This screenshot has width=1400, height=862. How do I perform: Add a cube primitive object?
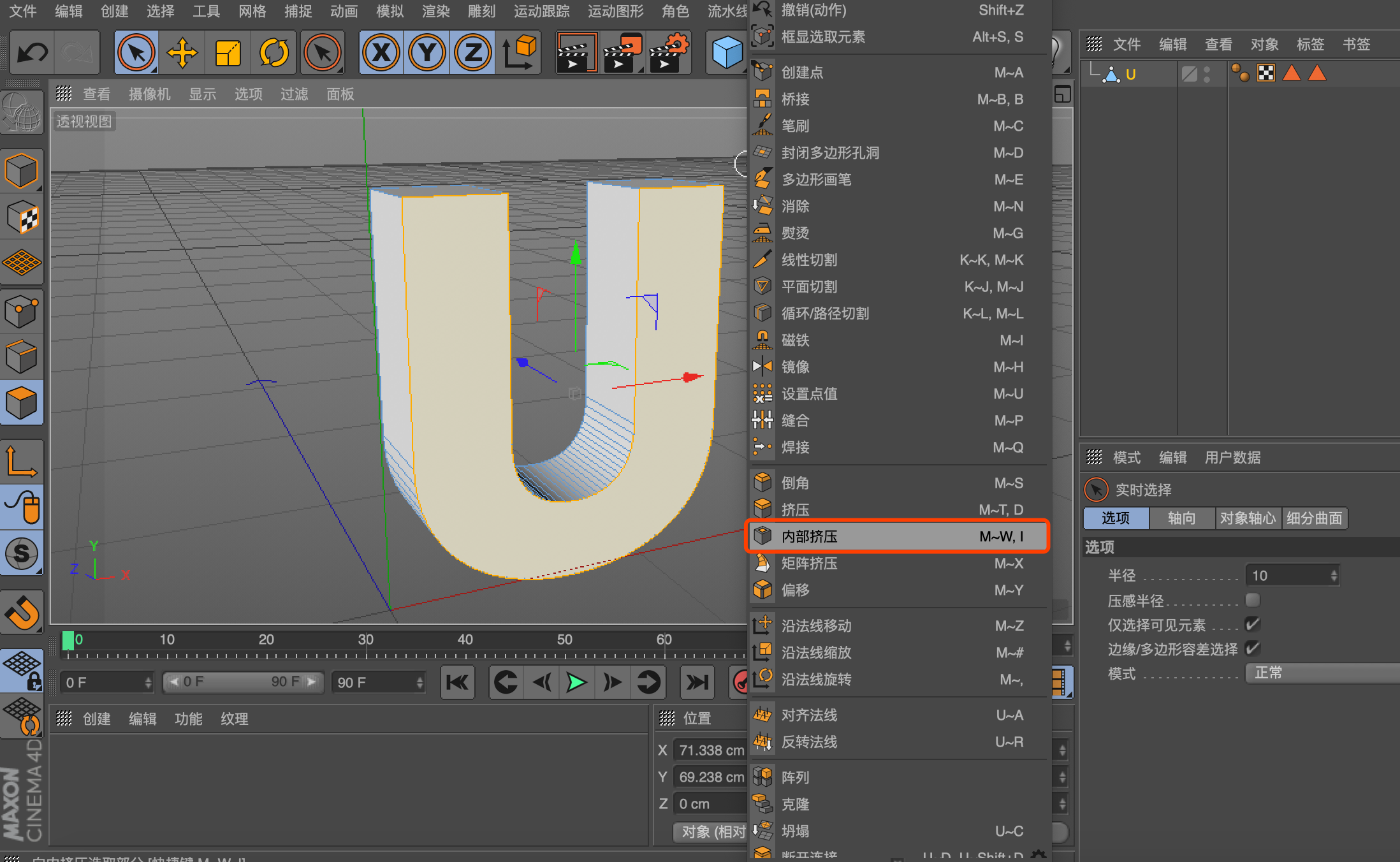(x=727, y=52)
